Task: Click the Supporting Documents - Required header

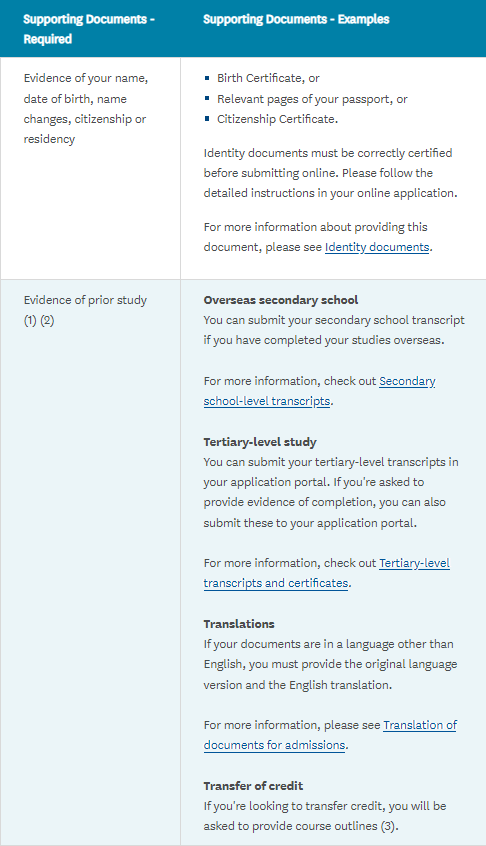Action: 89,29
